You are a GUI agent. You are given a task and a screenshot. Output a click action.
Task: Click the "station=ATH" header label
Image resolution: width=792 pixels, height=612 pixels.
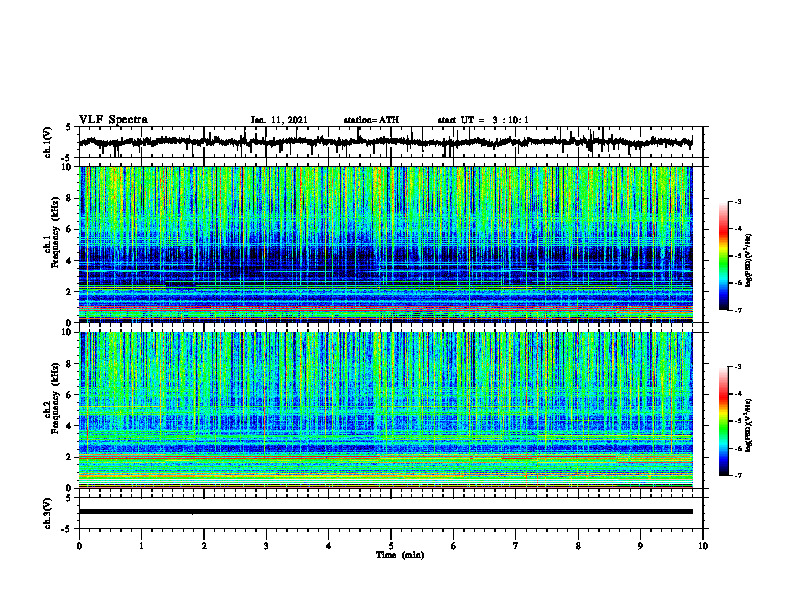click(x=371, y=120)
